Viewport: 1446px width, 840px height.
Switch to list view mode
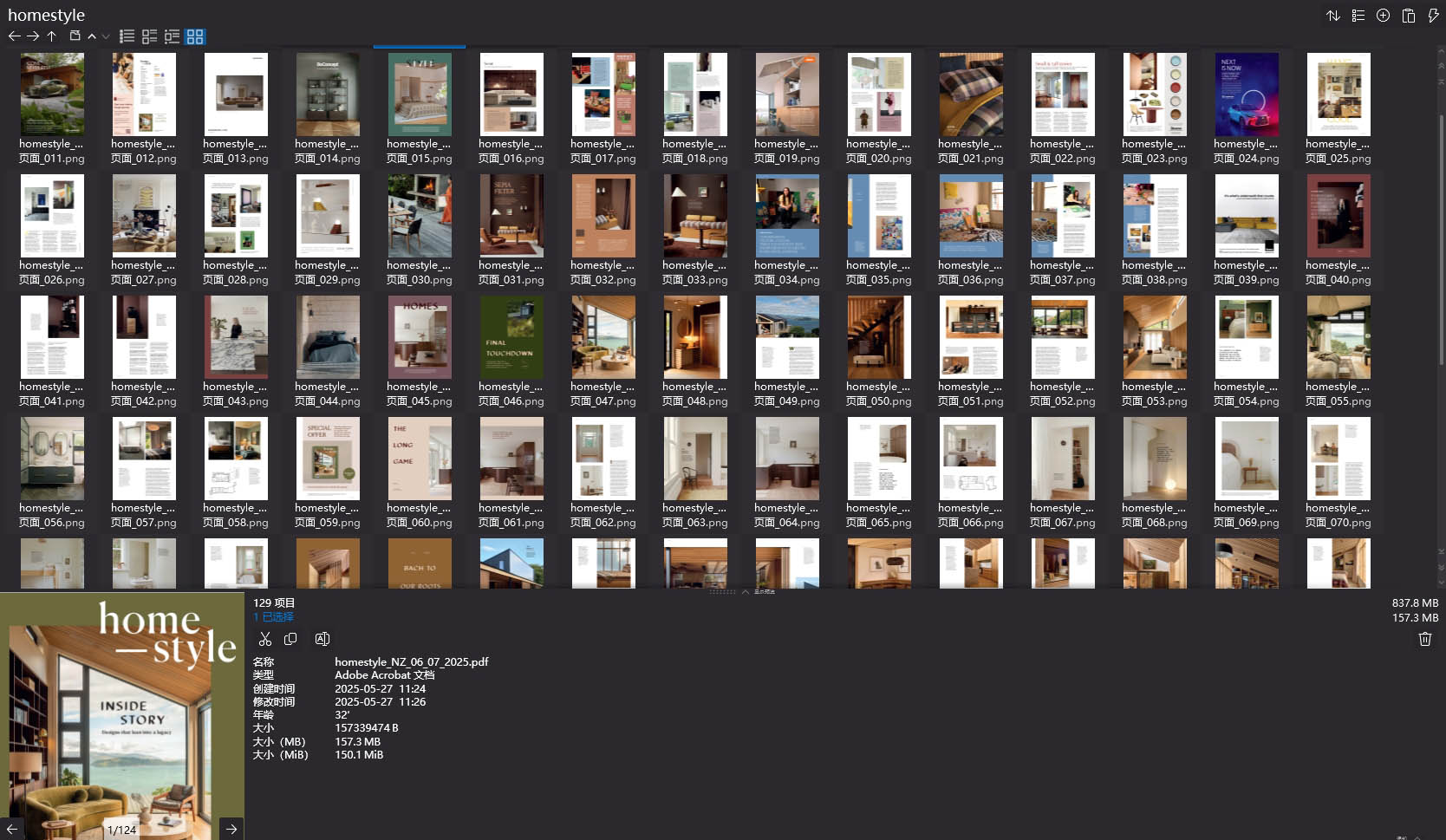click(x=127, y=36)
